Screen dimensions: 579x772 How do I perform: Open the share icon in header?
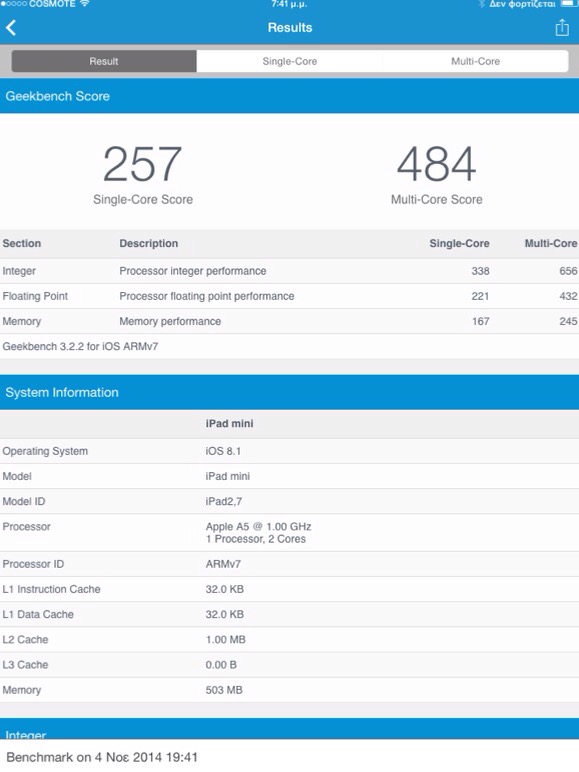pyautogui.click(x=562, y=28)
